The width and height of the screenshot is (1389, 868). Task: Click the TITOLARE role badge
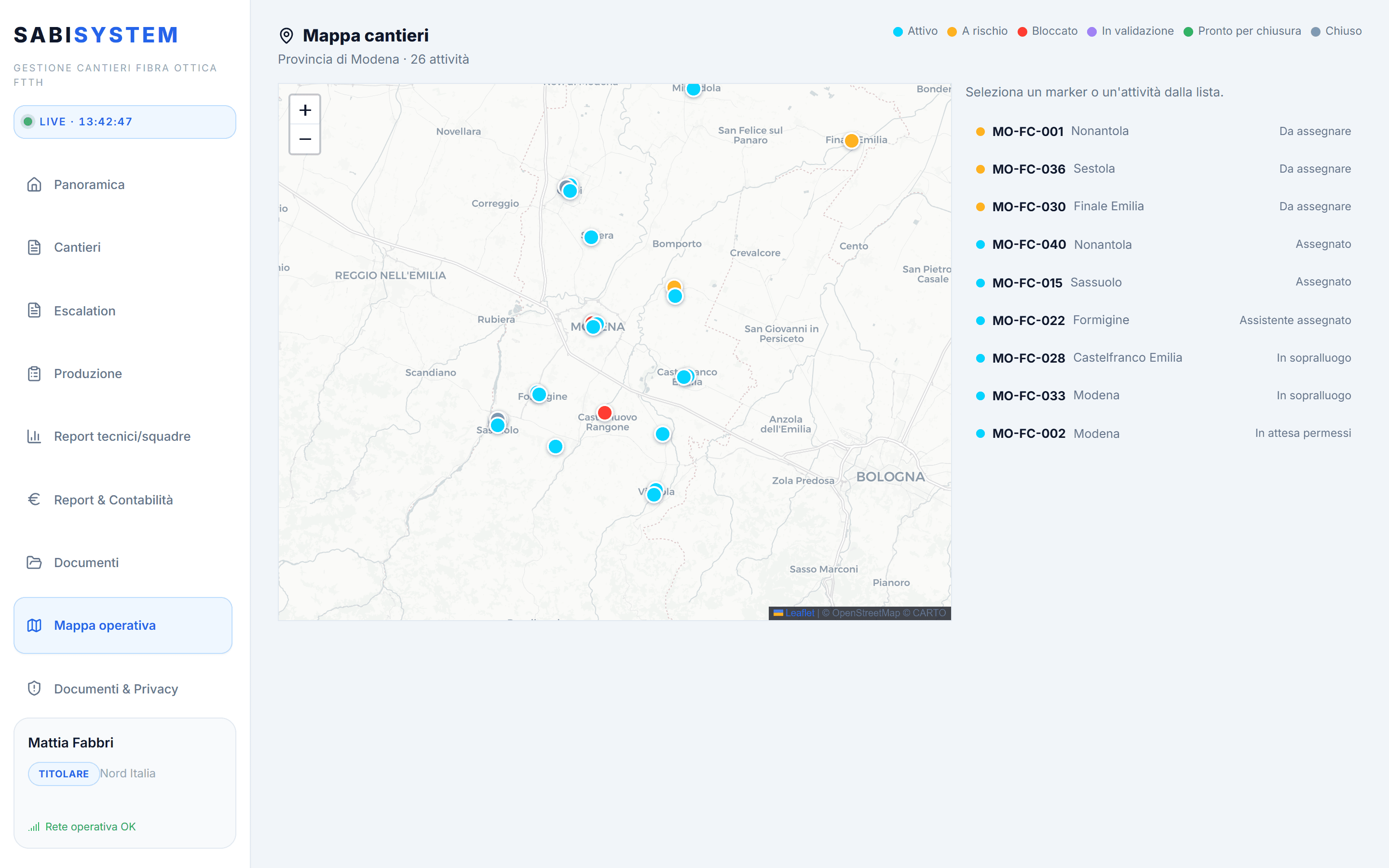64,774
